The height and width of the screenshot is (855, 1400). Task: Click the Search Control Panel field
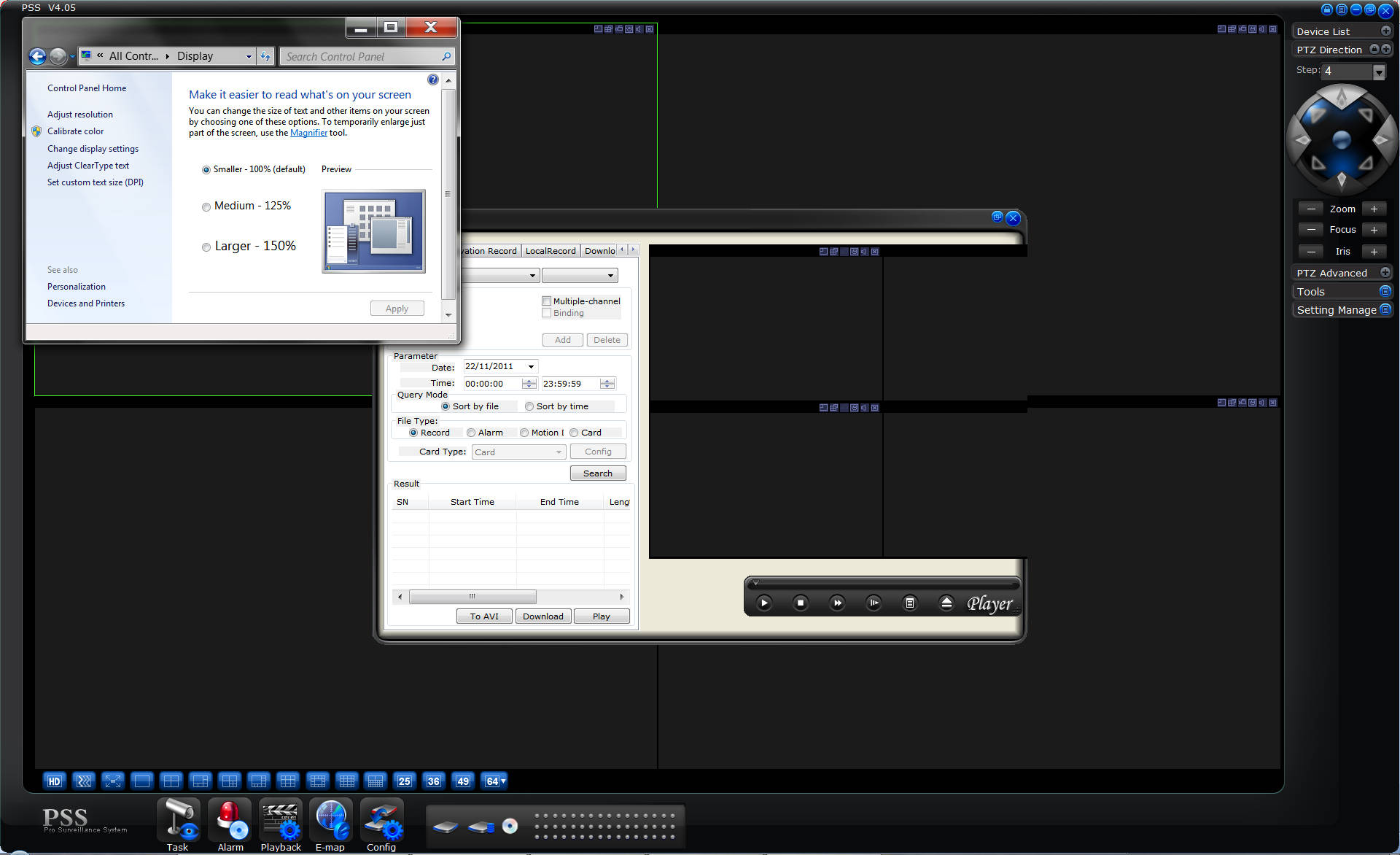pos(361,56)
